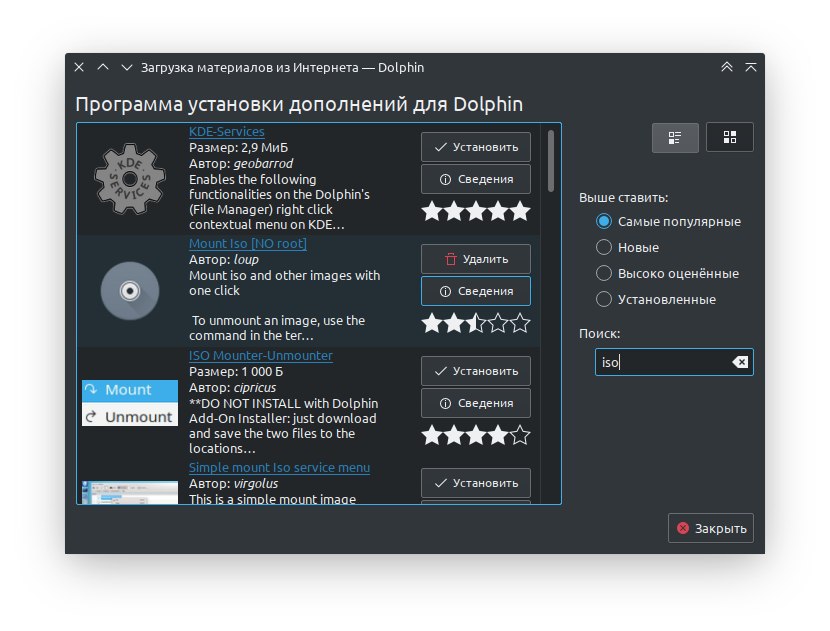Remove the Mount Iso [NO root] add-on
The image size is (830, 631).
[x=476, y=259]
